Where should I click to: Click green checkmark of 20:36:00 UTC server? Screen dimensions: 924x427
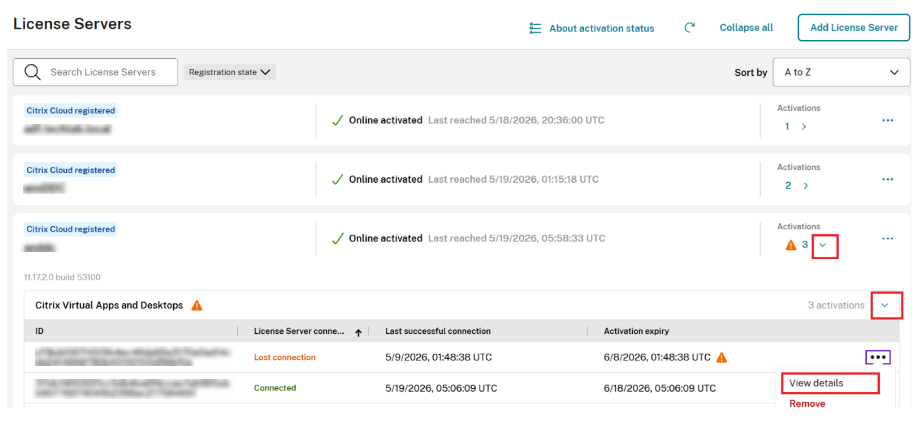click(338, 121)
